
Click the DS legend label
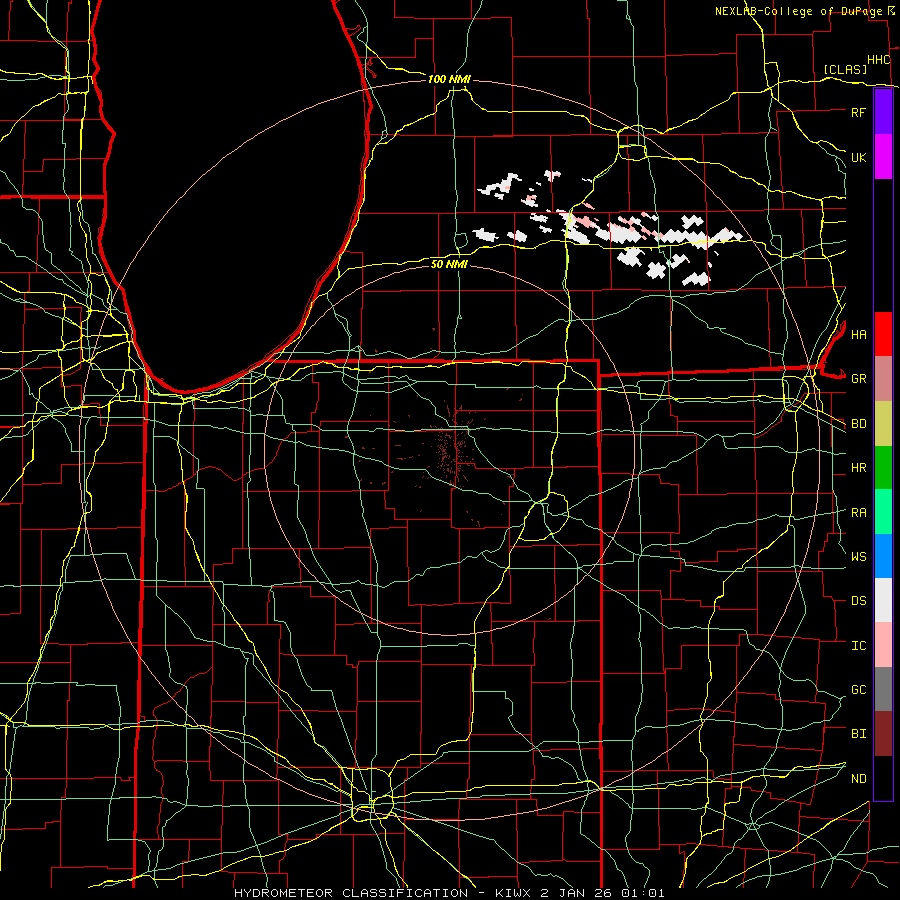[x=858, y=601]
